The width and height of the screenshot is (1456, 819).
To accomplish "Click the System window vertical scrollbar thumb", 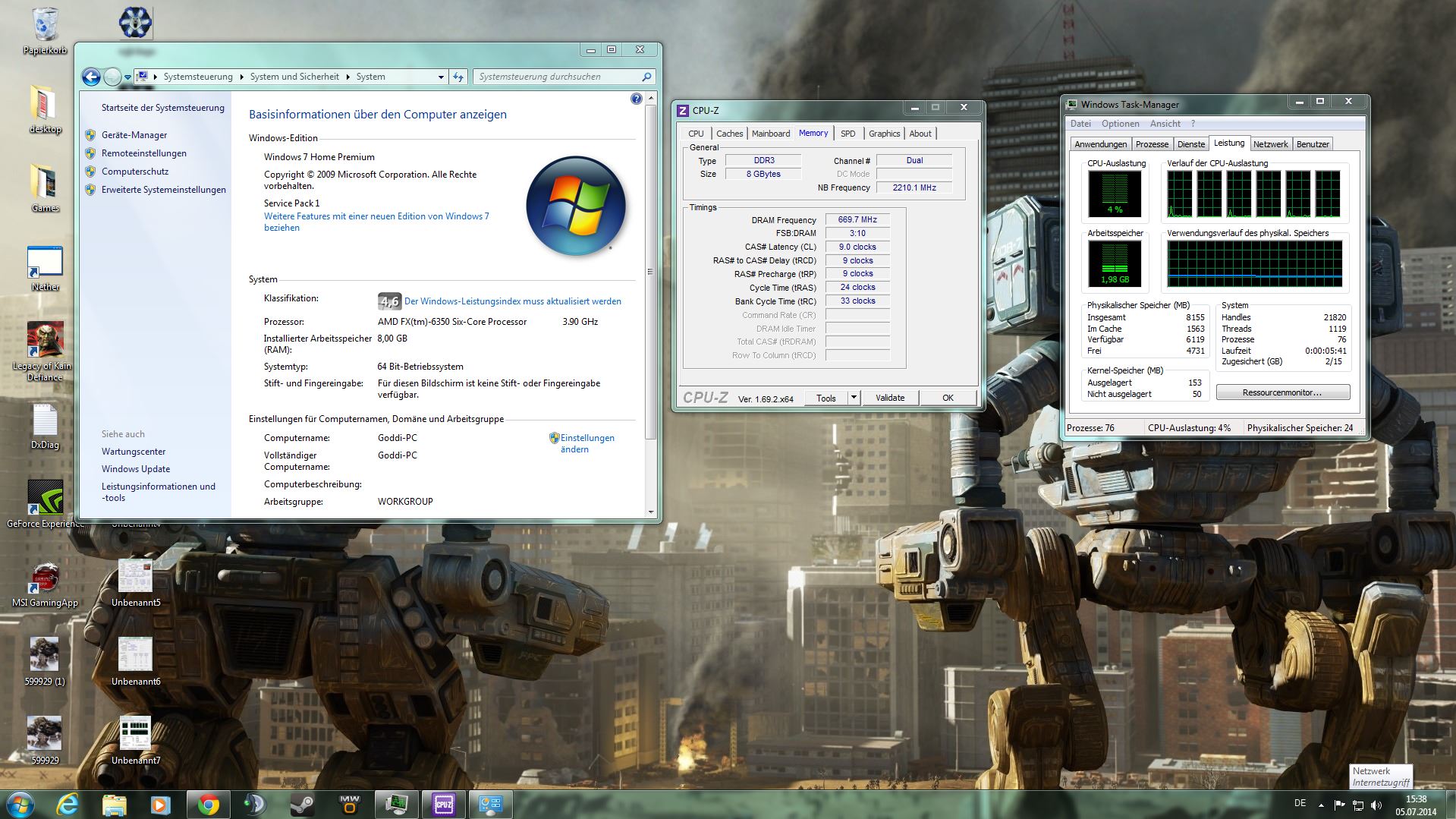I will point(650,271).
